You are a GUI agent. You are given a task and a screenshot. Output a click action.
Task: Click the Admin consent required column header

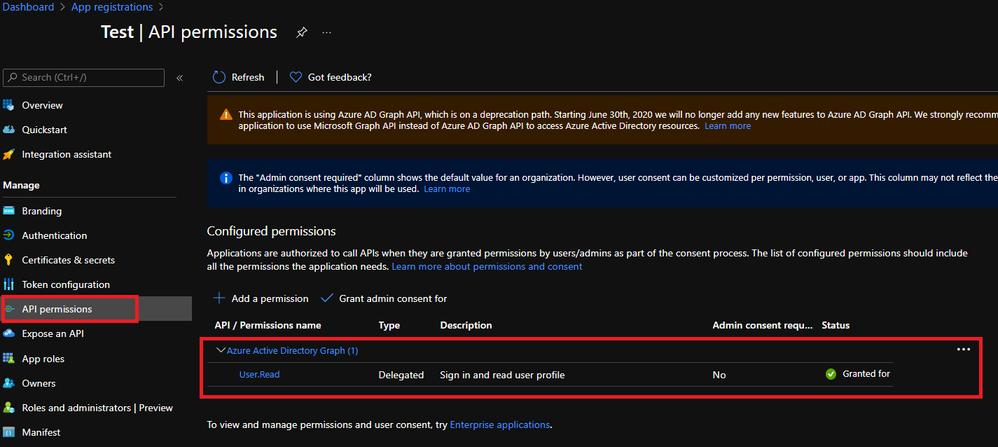pos(763,325)
